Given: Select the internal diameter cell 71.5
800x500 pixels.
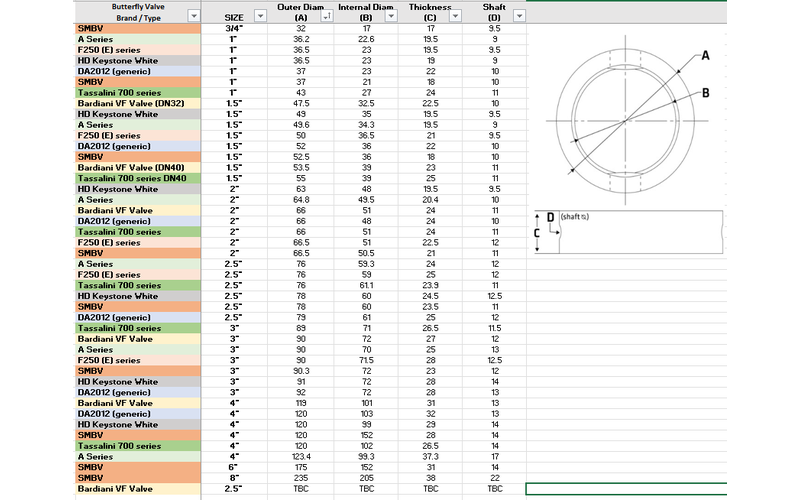Looking at the screenshot, I should [x=366, y=361].
